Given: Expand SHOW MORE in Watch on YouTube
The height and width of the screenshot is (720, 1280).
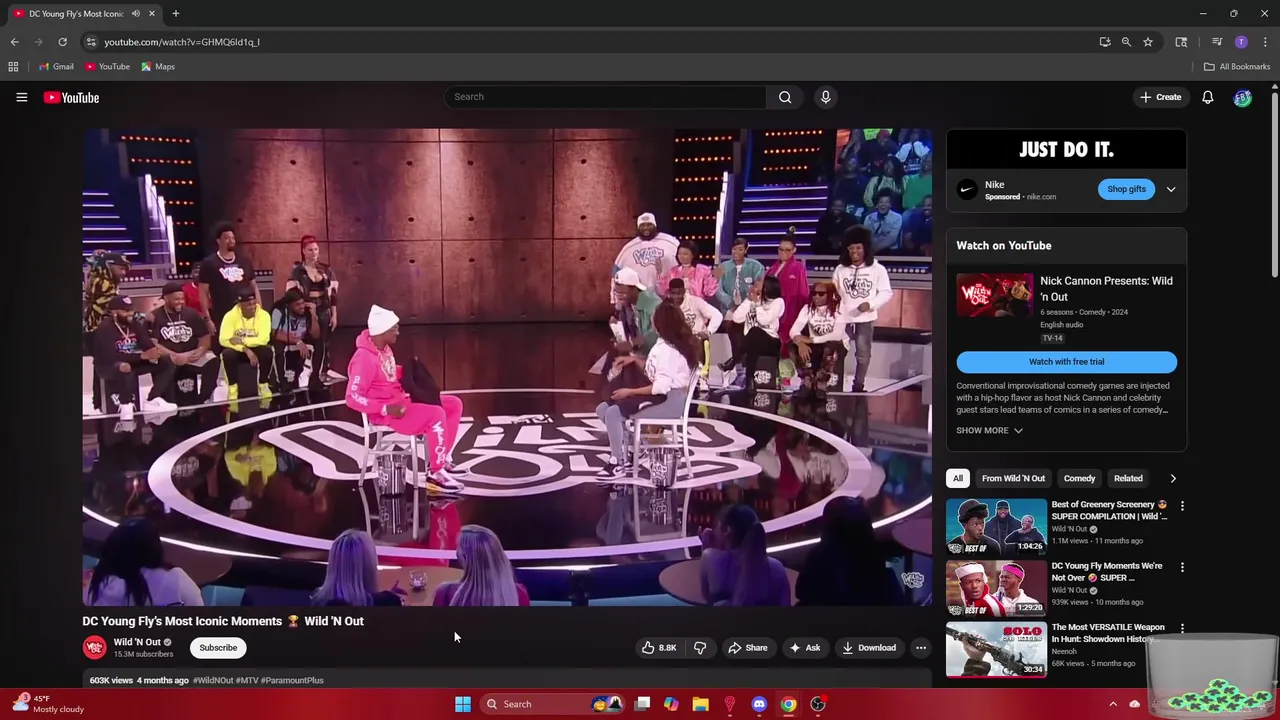Looking at the screenshot, I should point(989,430).
